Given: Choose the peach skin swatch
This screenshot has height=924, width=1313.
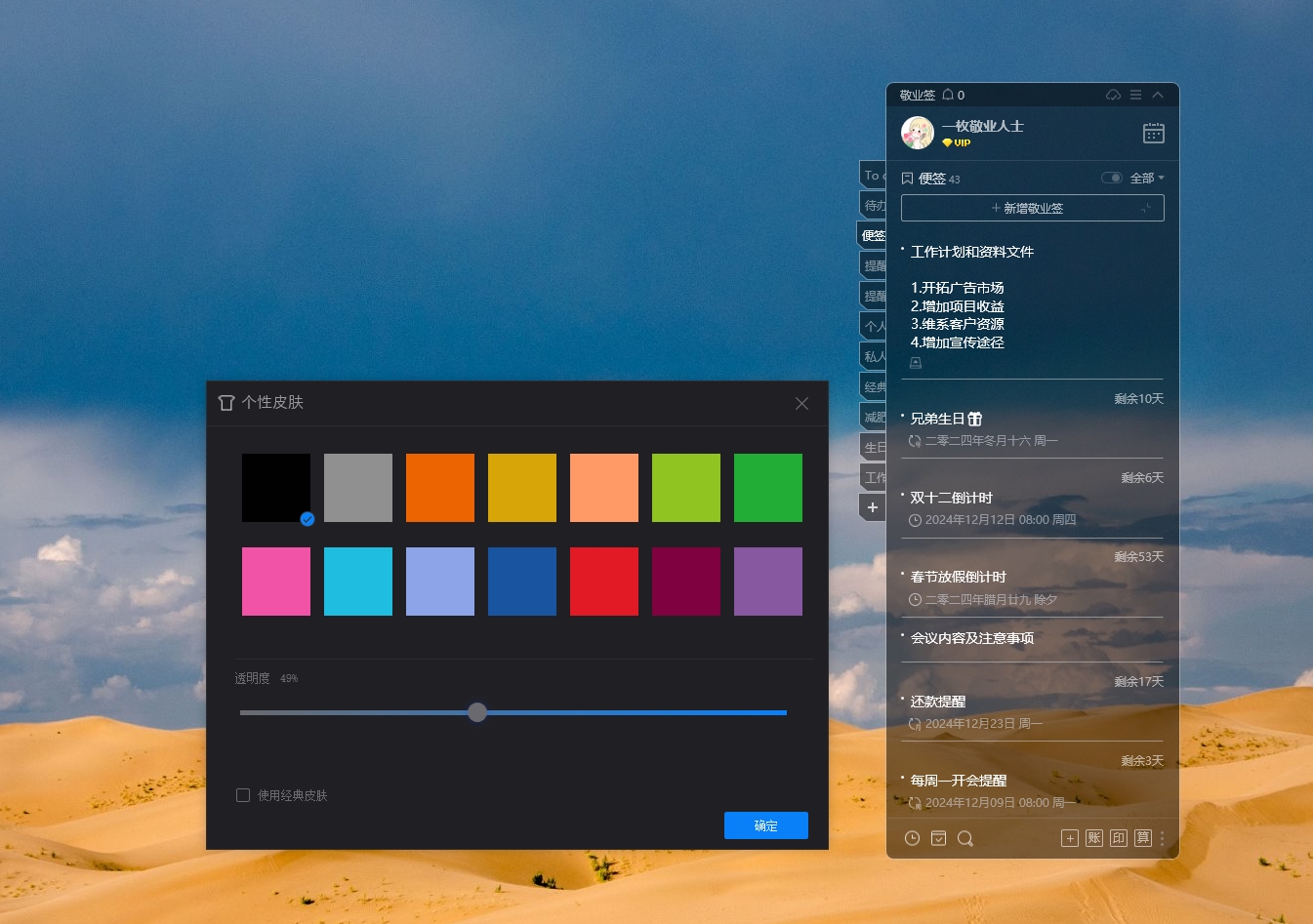Looking at the screenshot, I should [x=604, y=488].
